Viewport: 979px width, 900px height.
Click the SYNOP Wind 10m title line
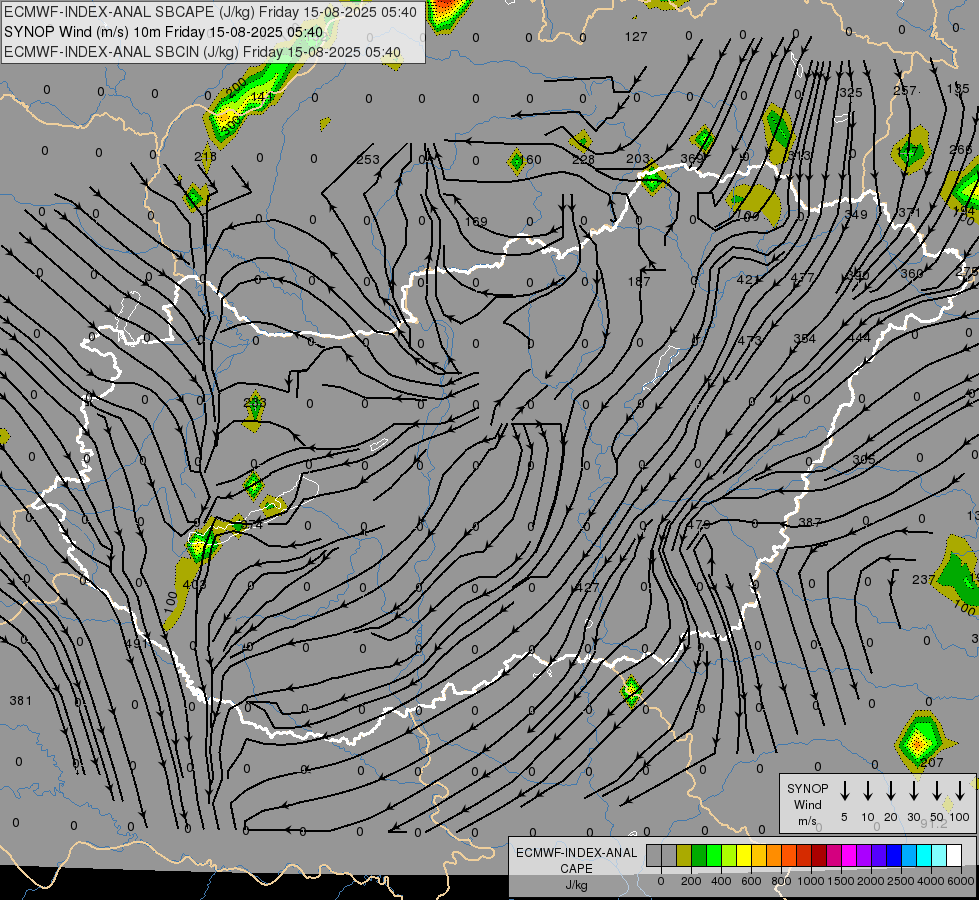[164, 32]
